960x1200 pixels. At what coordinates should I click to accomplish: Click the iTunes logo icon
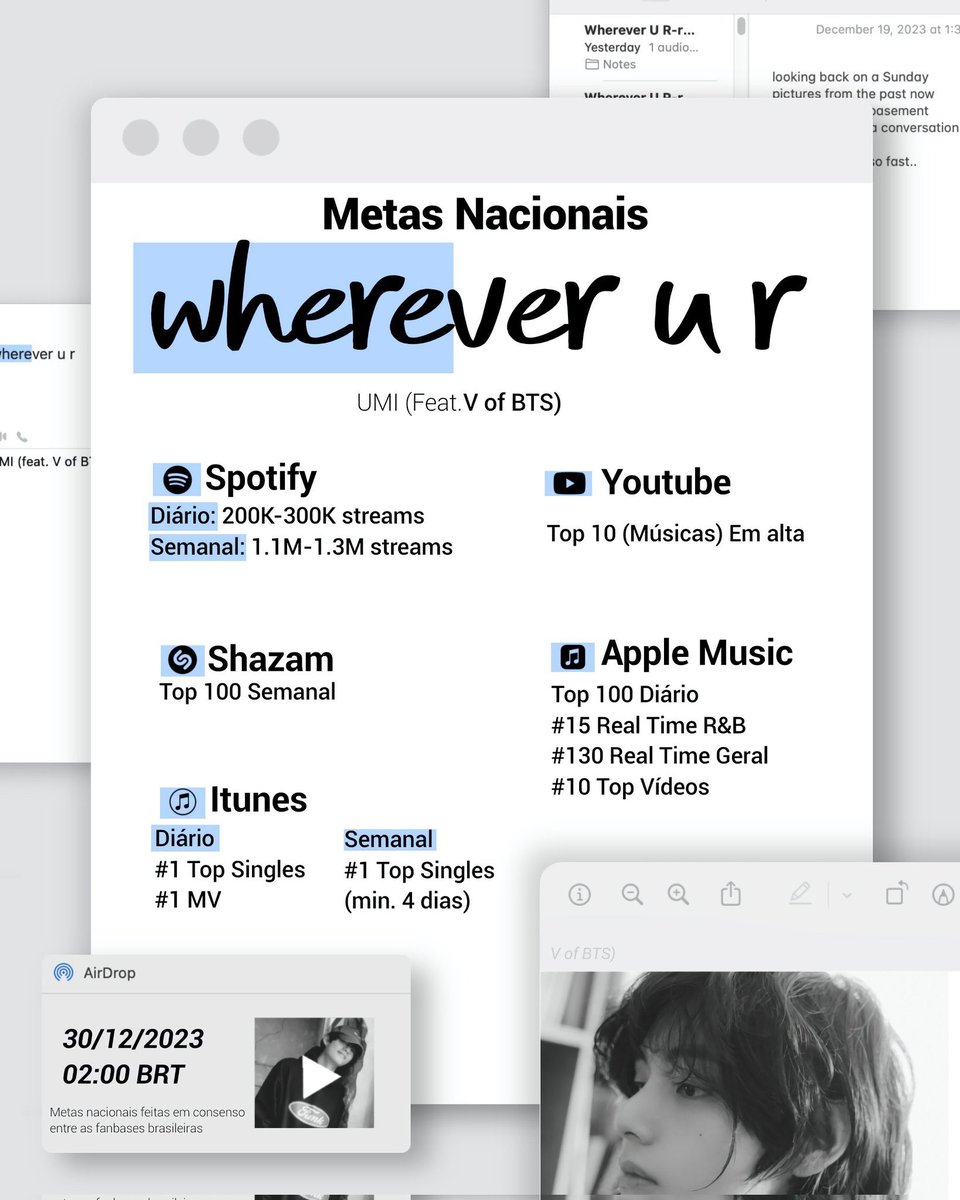[x=182, y=801]
